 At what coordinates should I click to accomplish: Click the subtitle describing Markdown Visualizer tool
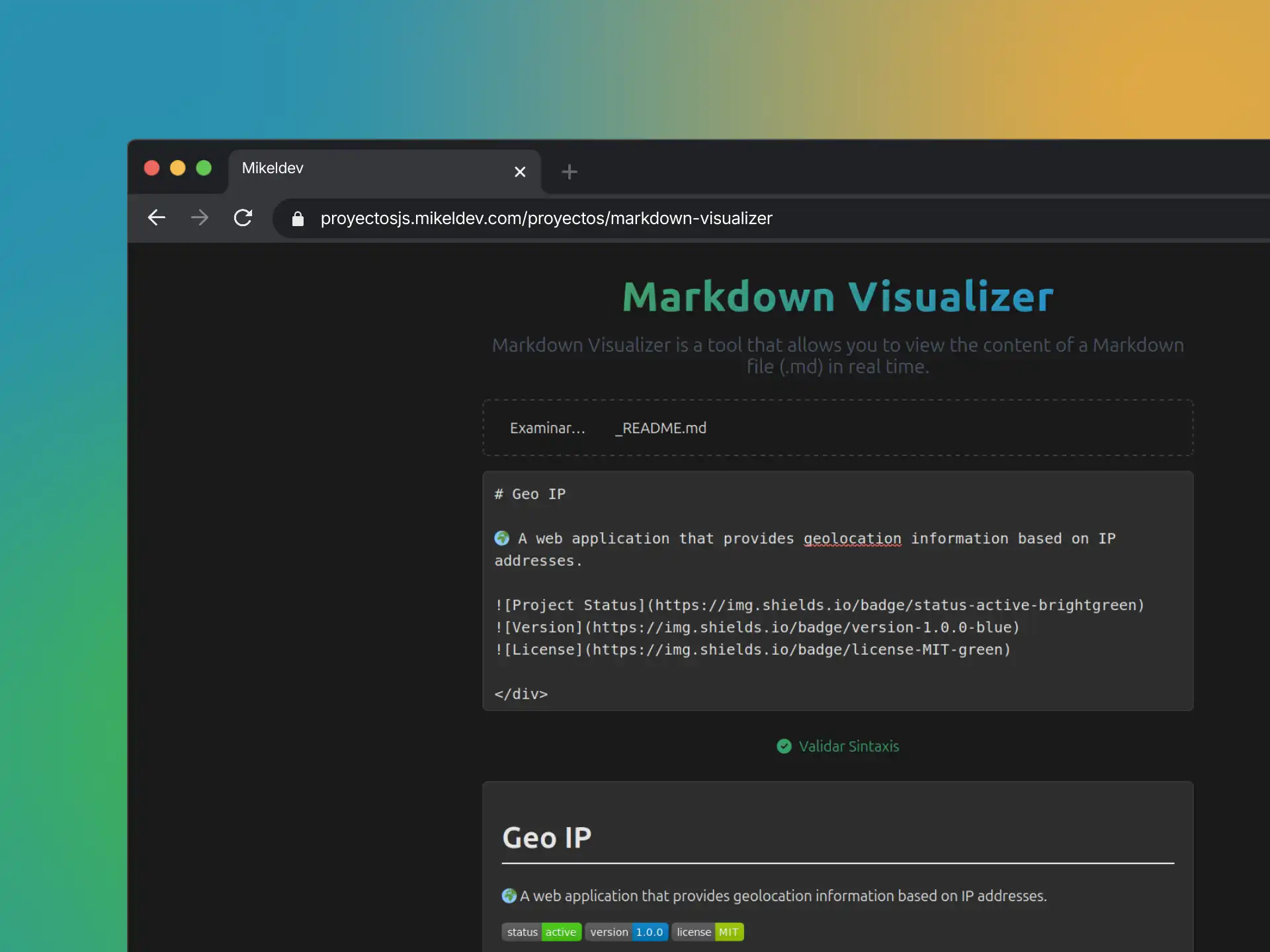(838, 356)
